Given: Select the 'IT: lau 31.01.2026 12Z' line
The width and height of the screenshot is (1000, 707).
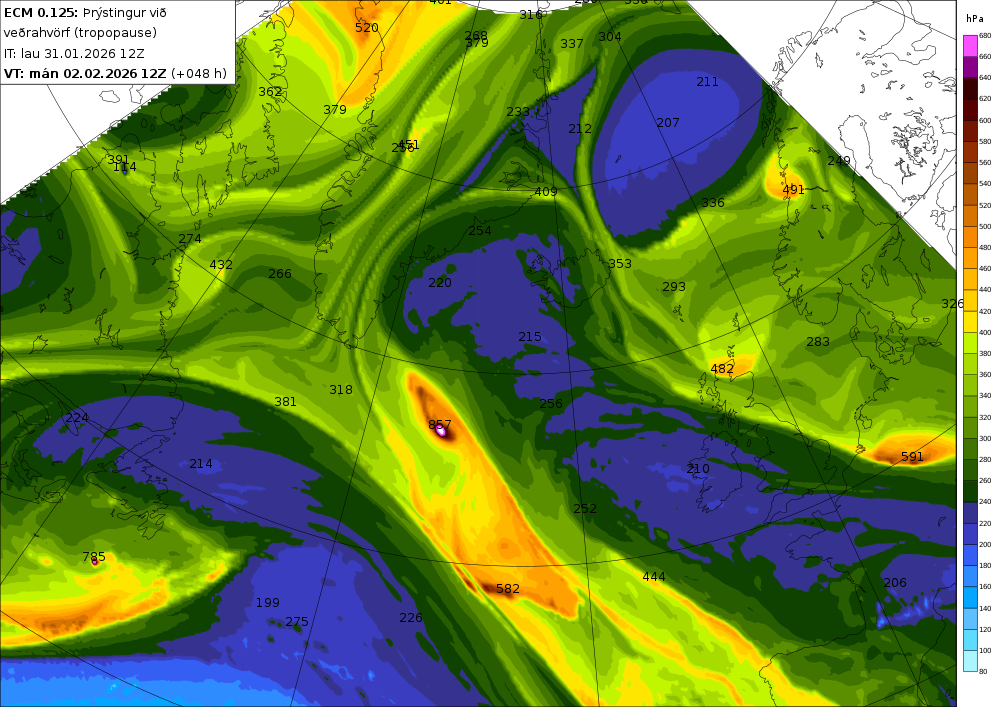Looking at the screenshot, I should [x=74, y=54].
